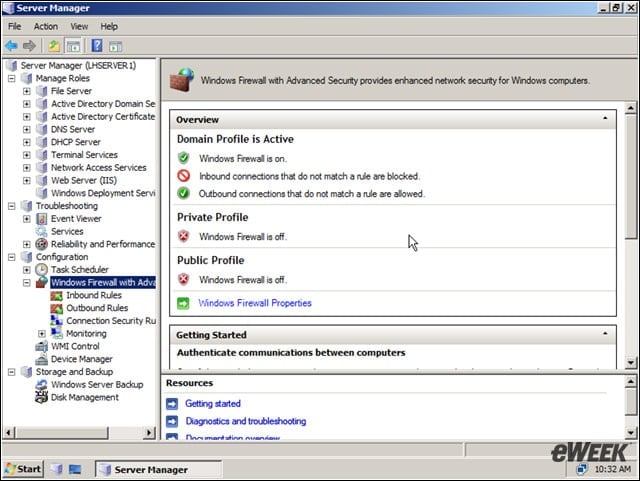Click the Task Scheduler clock icon
This screenshot has width=640, height=481.
pos(41,269)
